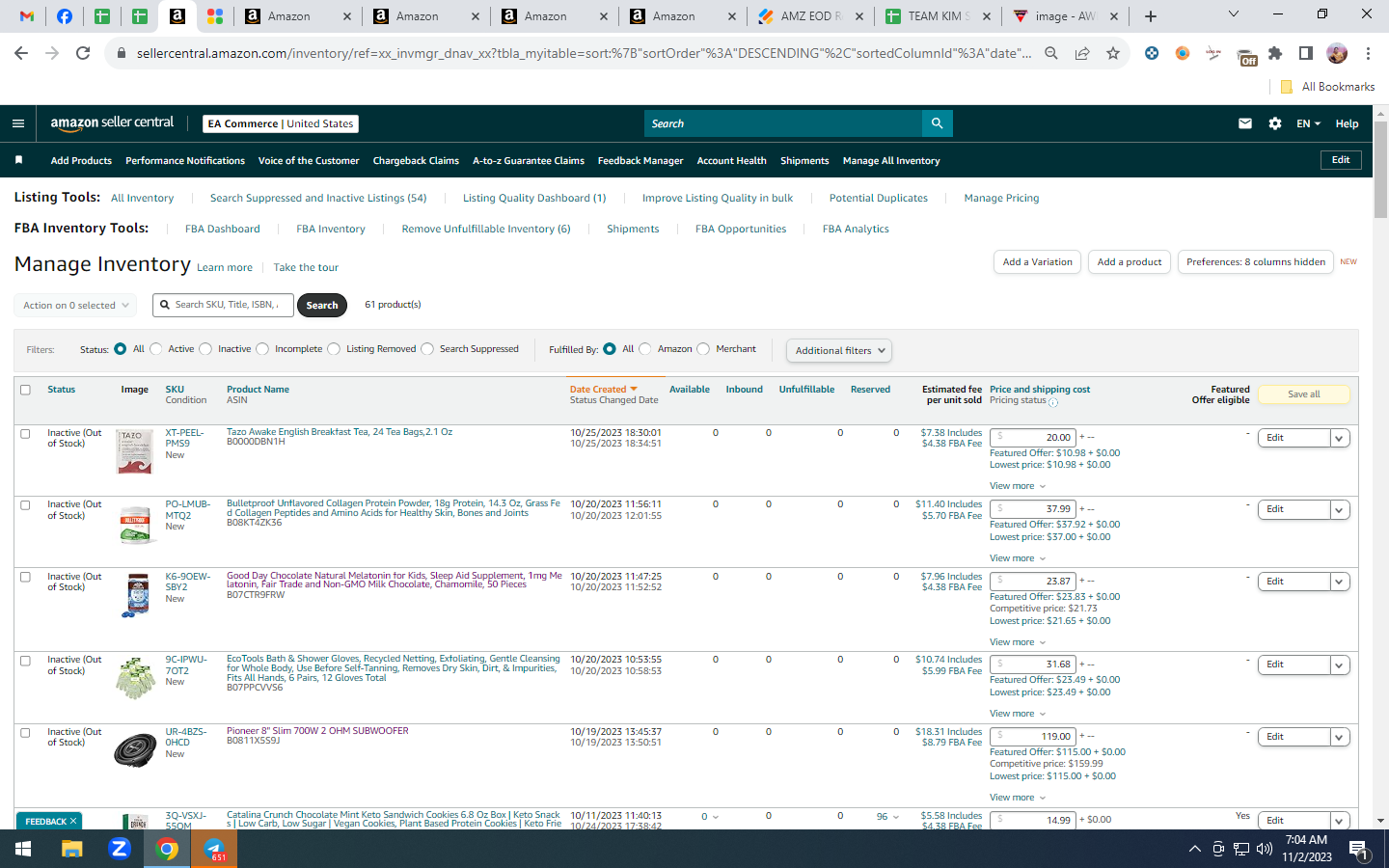Click the Pioneer subwoofer product thumbnail
The height and width of the screenshot is (868, 1389).
pos(135,748)
